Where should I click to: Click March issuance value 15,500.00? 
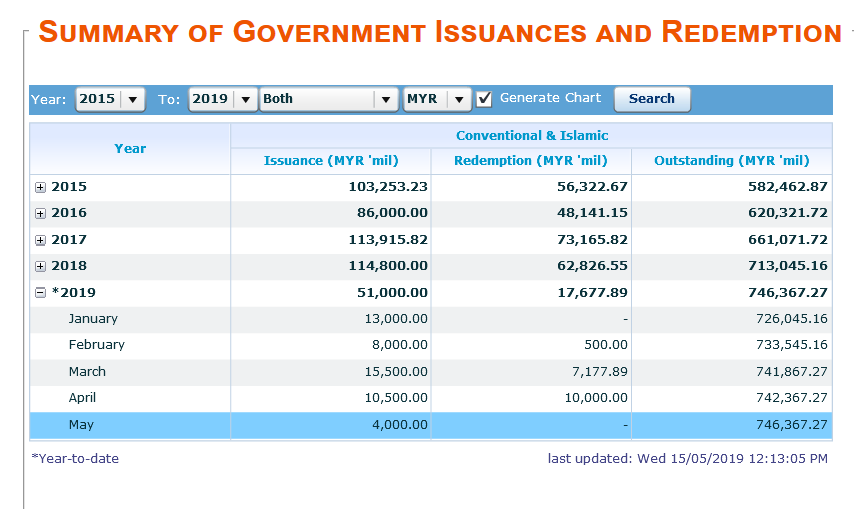396,371
